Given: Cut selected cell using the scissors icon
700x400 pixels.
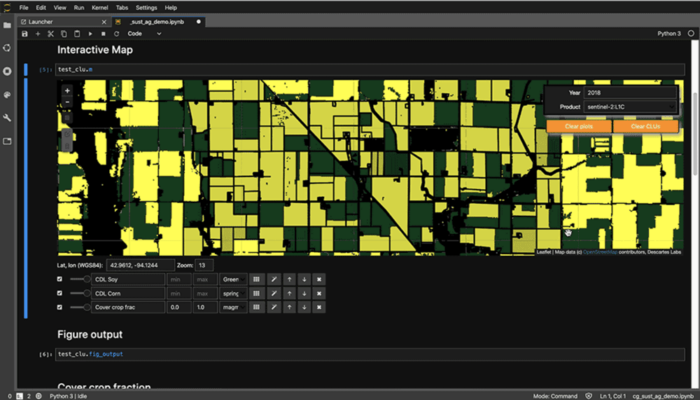Looking at the screenshot, I should click(x=50, y=34).
